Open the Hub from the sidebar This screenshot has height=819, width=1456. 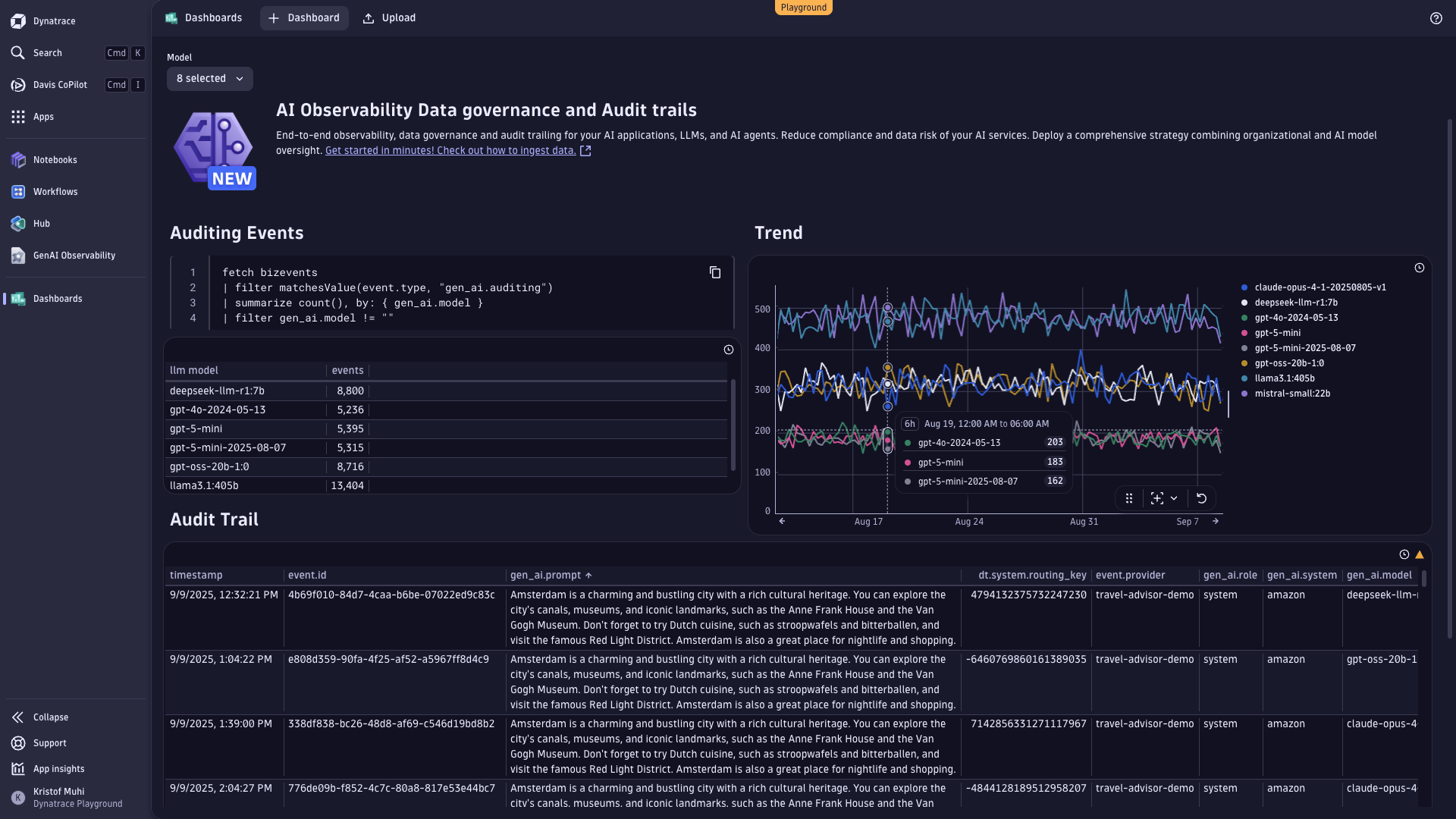pyautogui.click(x=18, y=224)
